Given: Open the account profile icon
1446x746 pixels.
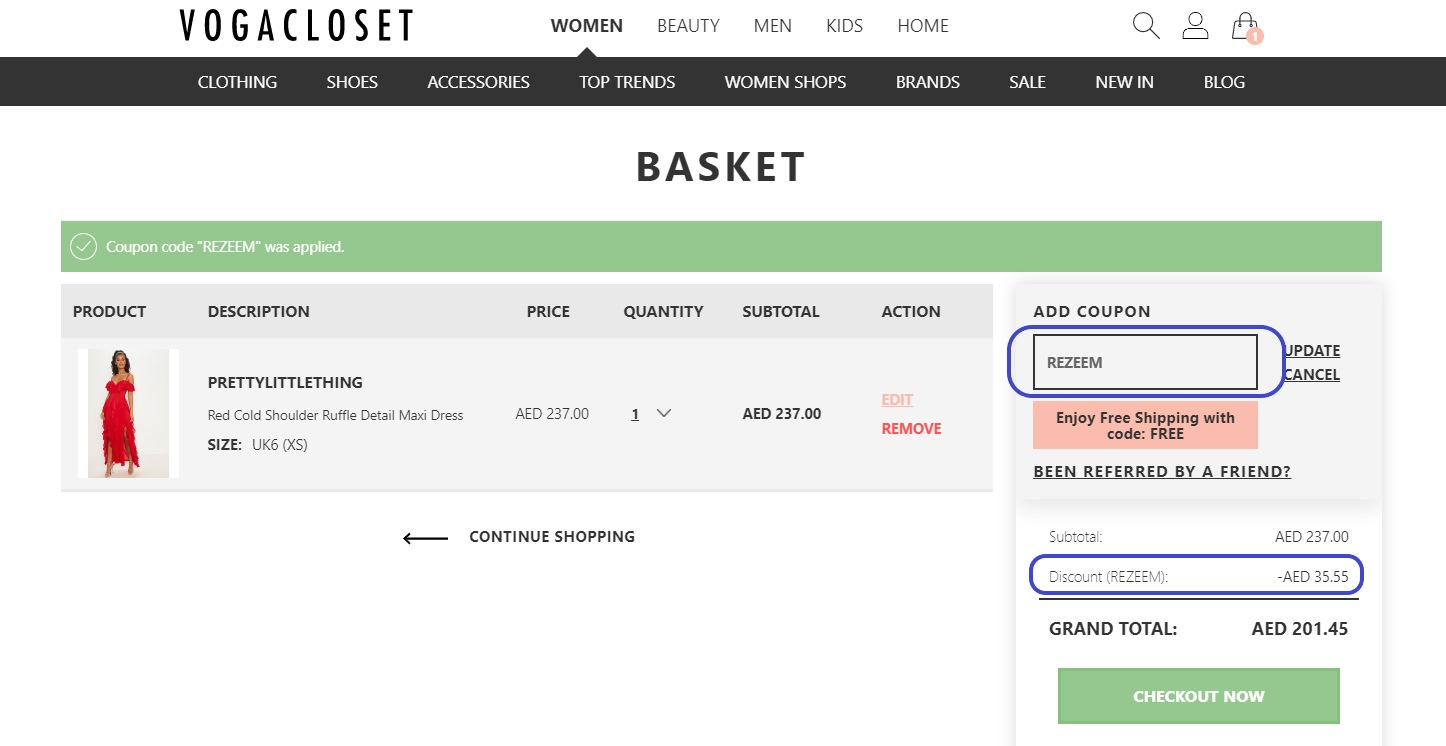Looking at the screenshot, I should [x=1194, y=25].
